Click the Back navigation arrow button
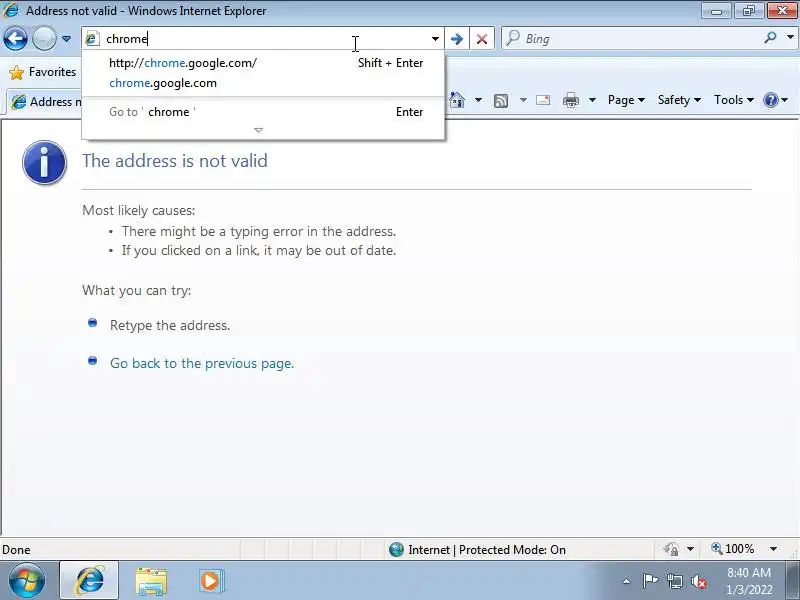The width and height of the screenshot is (800, 600). pos(15,38)
